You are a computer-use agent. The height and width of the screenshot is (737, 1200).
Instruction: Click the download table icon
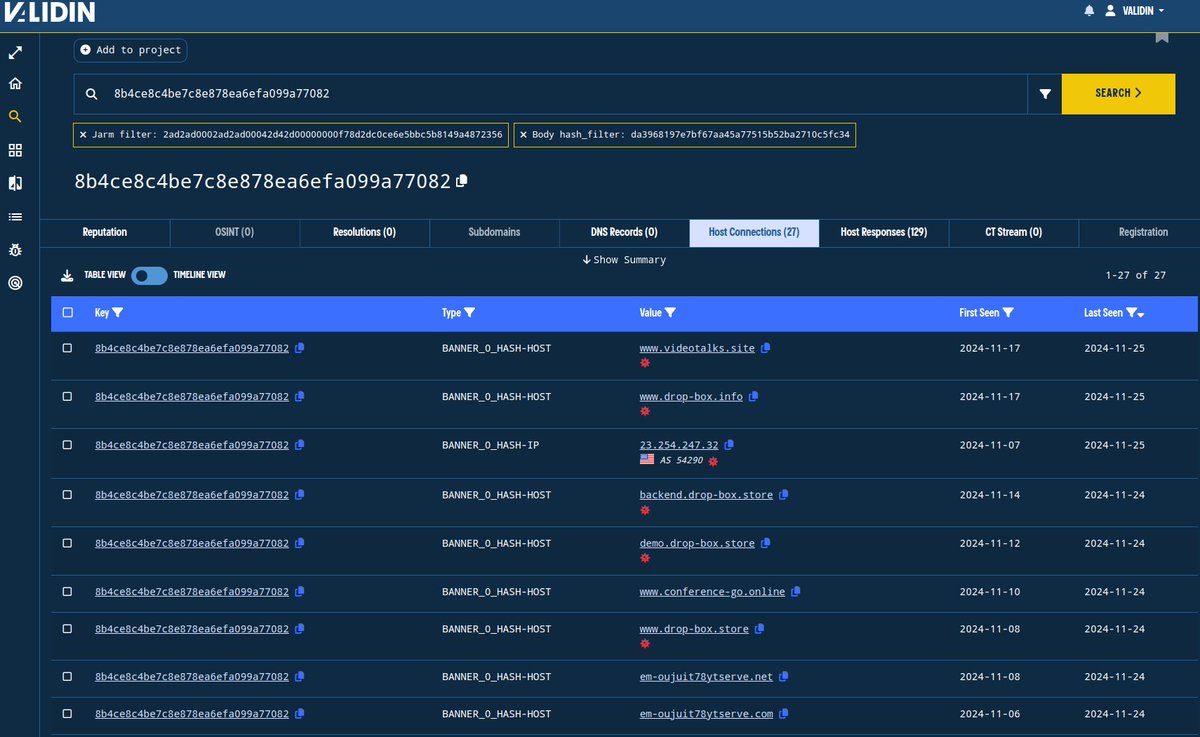67,275
